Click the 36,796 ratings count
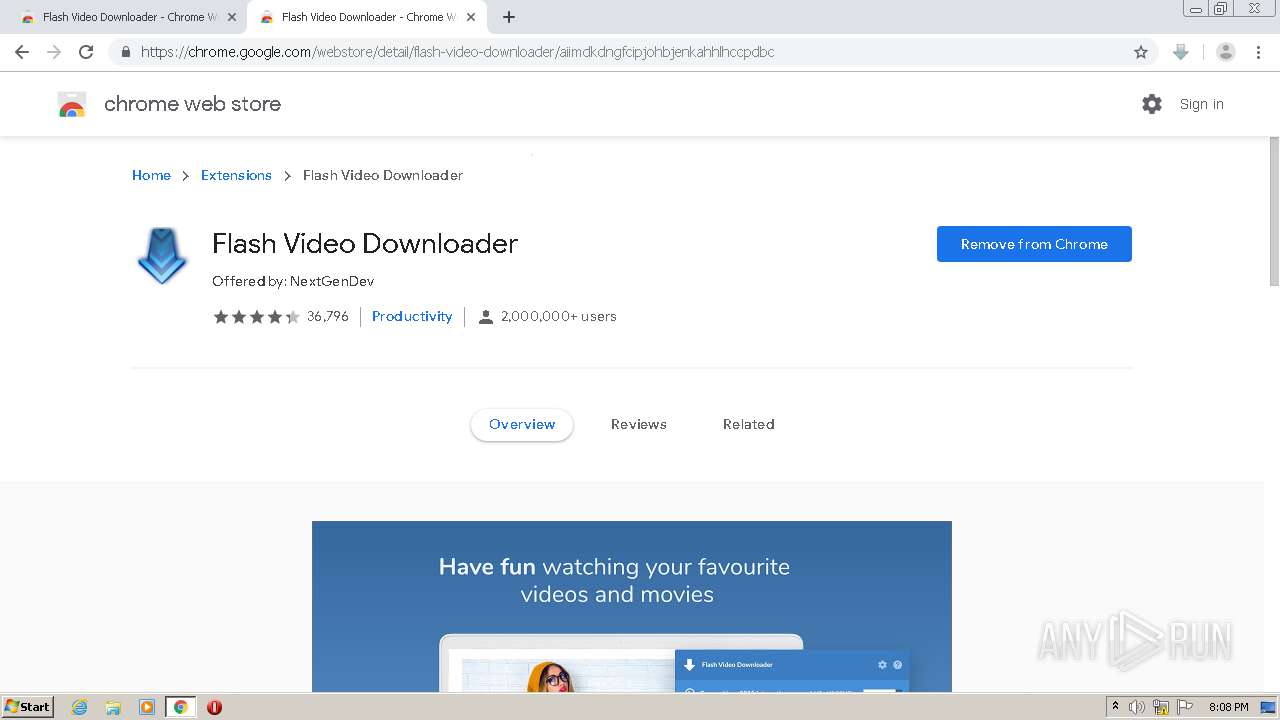 328,316
